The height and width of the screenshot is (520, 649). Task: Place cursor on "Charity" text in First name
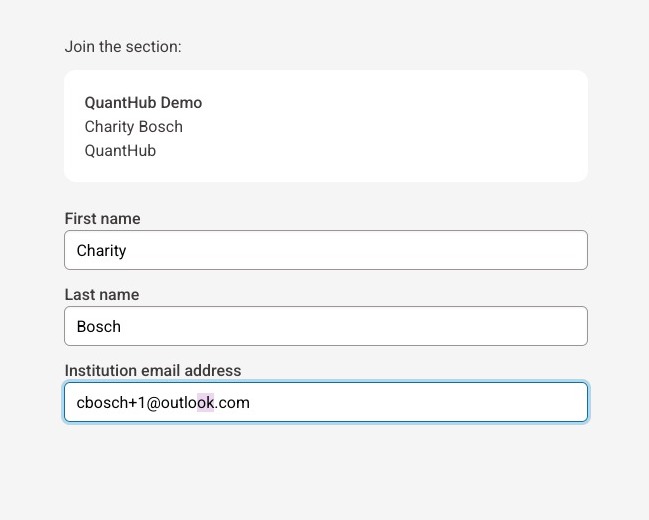point(101,250)
